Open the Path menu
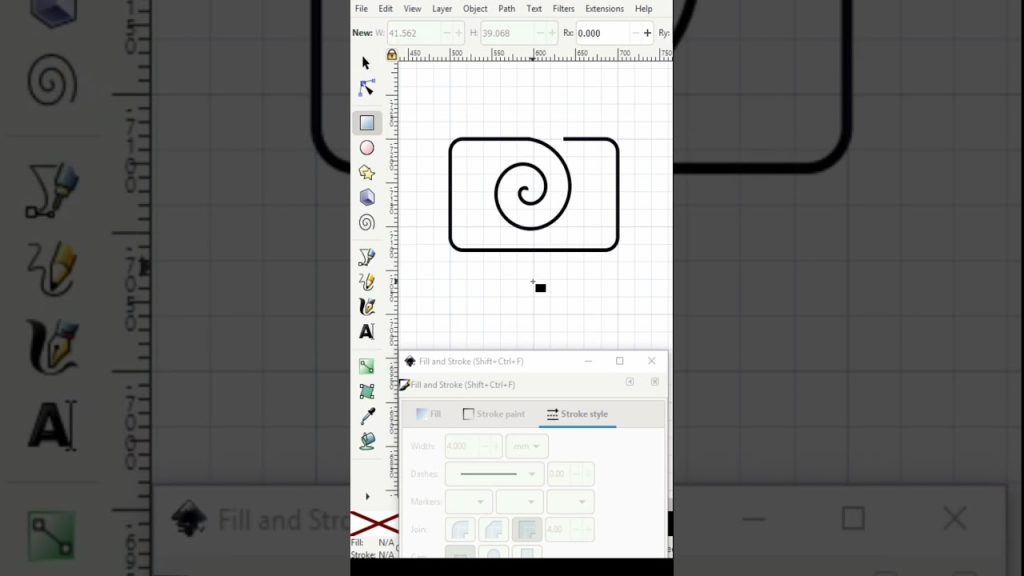This screenshot has height=576, width=1024. pyautogui.click(x=507, y=9)
